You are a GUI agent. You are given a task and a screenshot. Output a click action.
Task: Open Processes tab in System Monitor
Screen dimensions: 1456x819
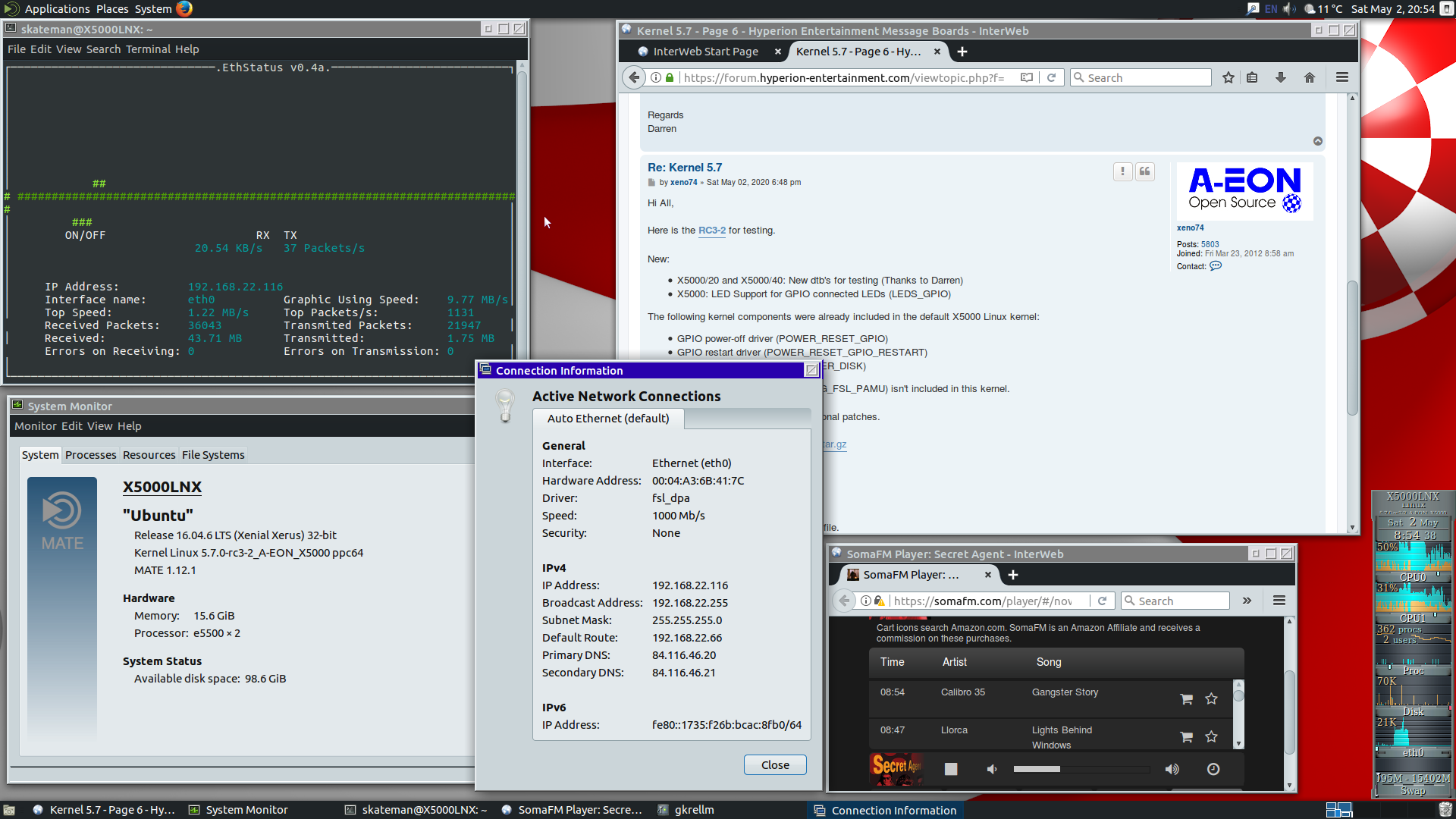pyautogui.click(x=90, y=455)
